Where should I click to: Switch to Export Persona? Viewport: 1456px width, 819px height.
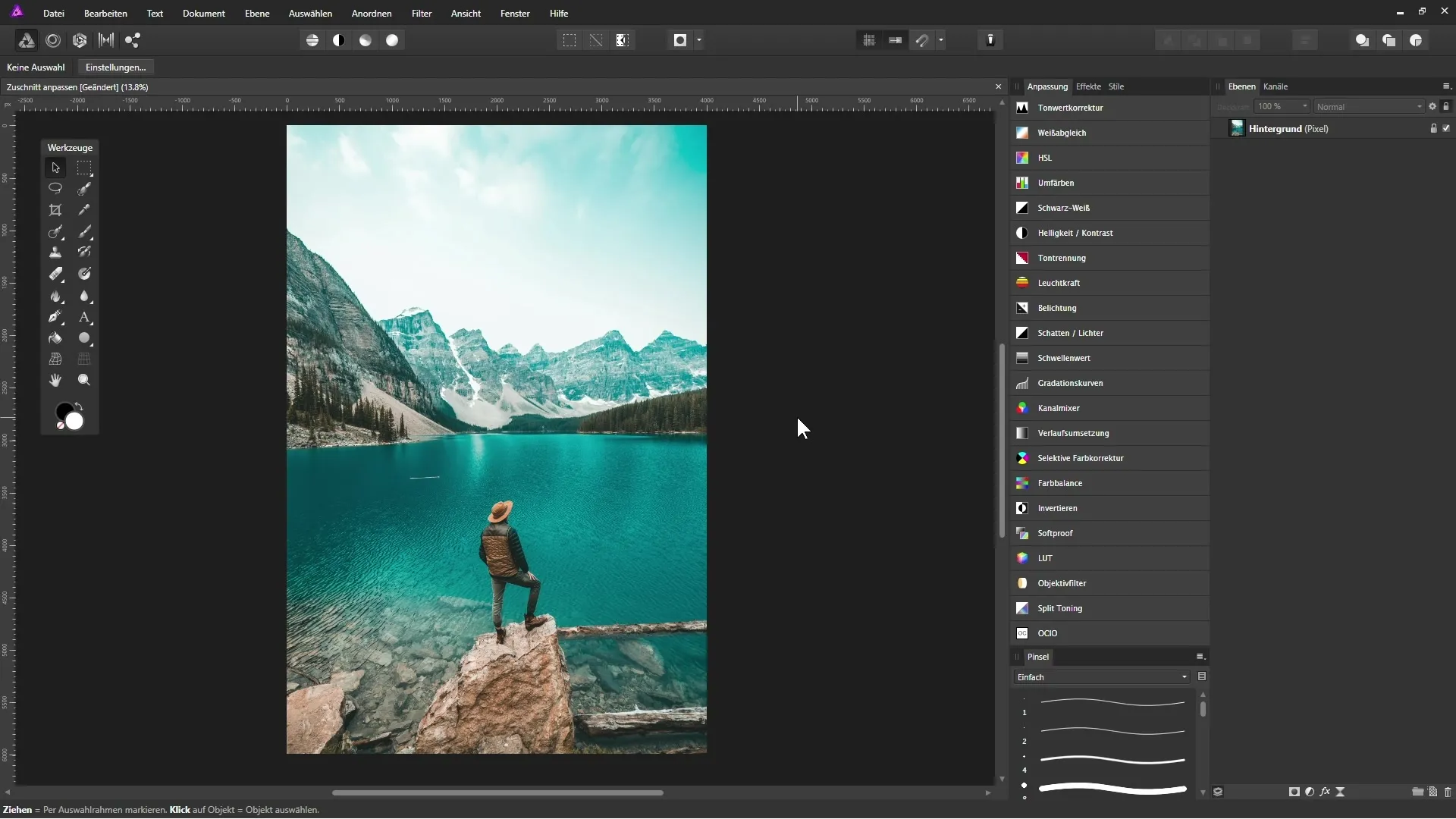pyautogui.click(x=133, y=40)
